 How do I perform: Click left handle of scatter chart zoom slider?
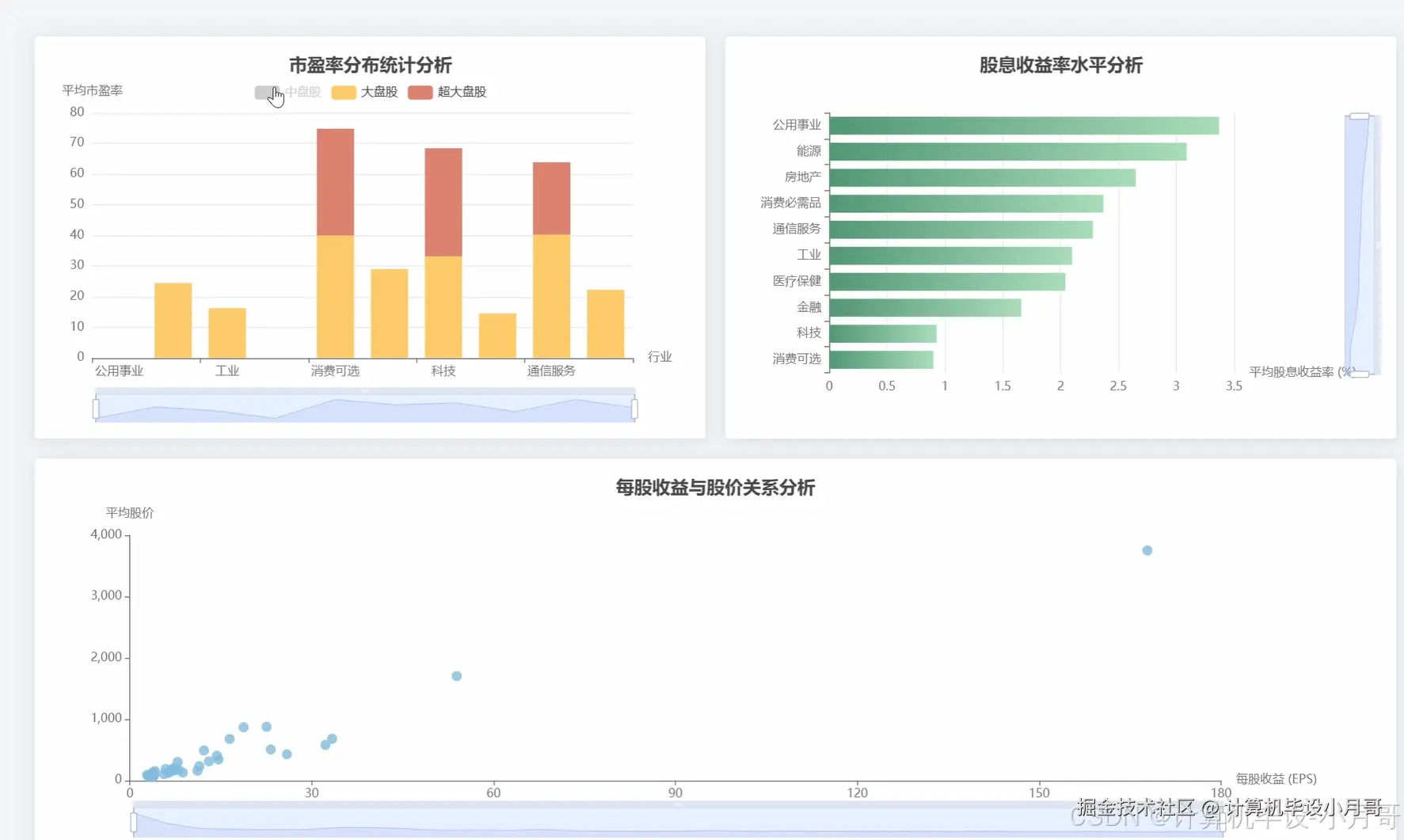[x=134, y=823]
